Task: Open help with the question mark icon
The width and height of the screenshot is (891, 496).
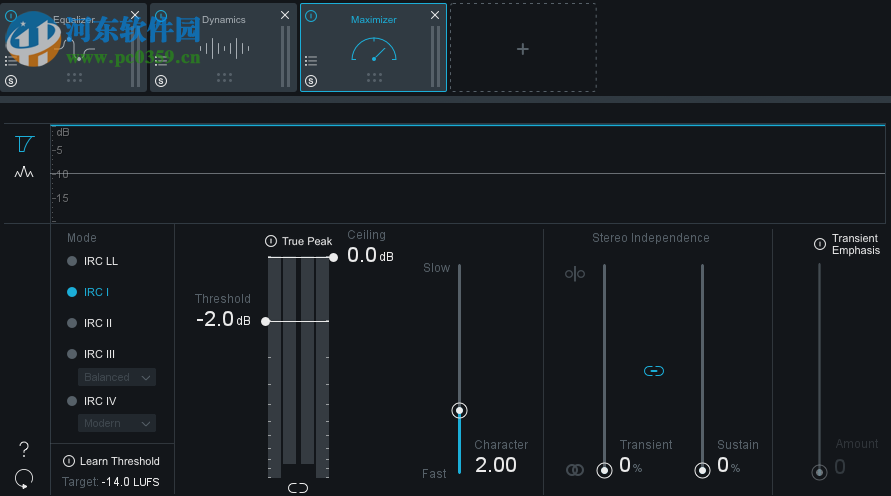Action: tap(24, 449)
